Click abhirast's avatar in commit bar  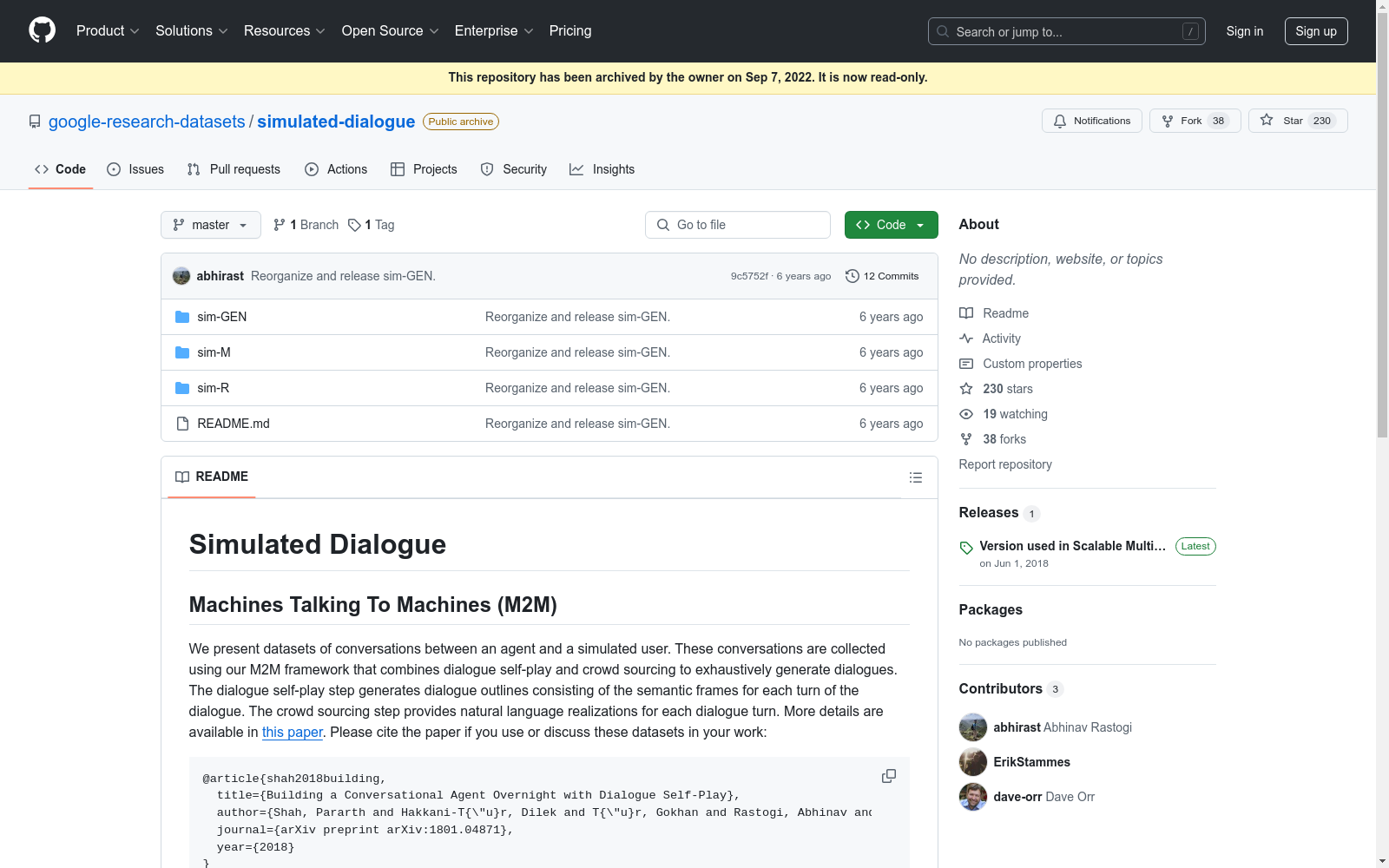pyautogui.click(x=181, y=276)
